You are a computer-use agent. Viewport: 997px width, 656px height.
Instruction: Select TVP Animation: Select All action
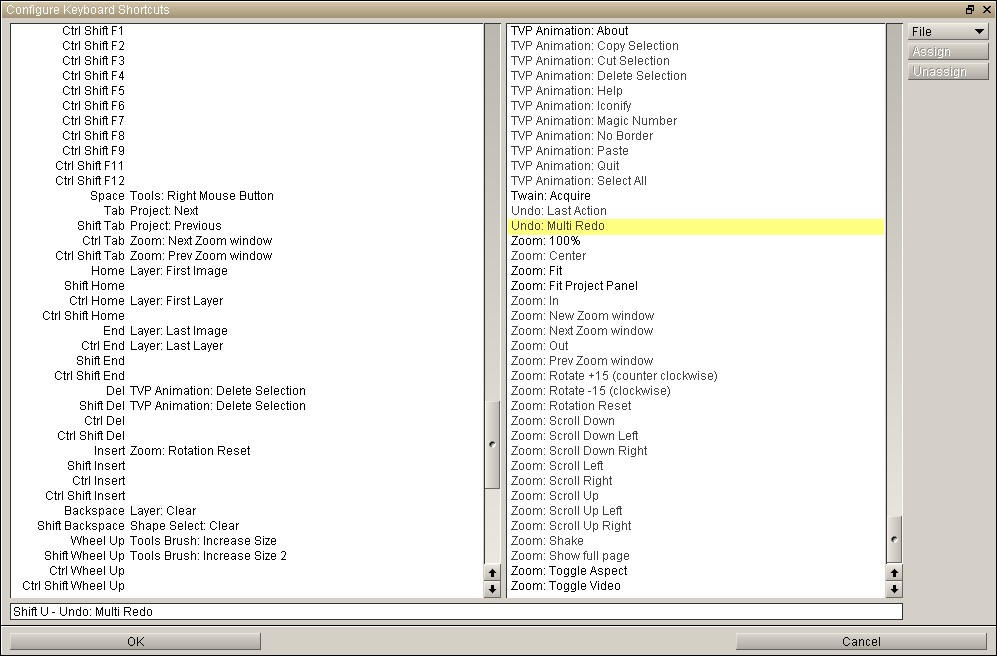(x=696, y=181)
